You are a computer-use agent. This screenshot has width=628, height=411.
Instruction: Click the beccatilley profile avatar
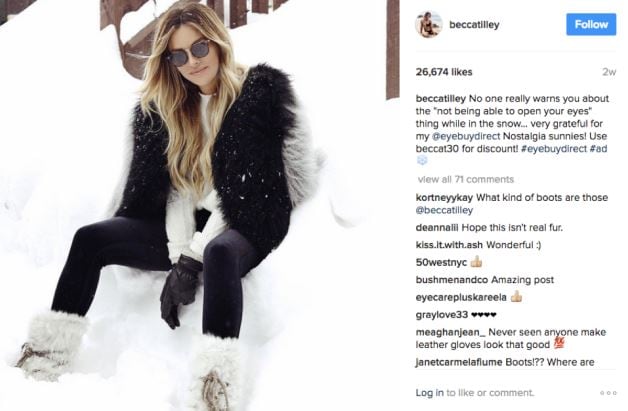[x=429, y=24]
